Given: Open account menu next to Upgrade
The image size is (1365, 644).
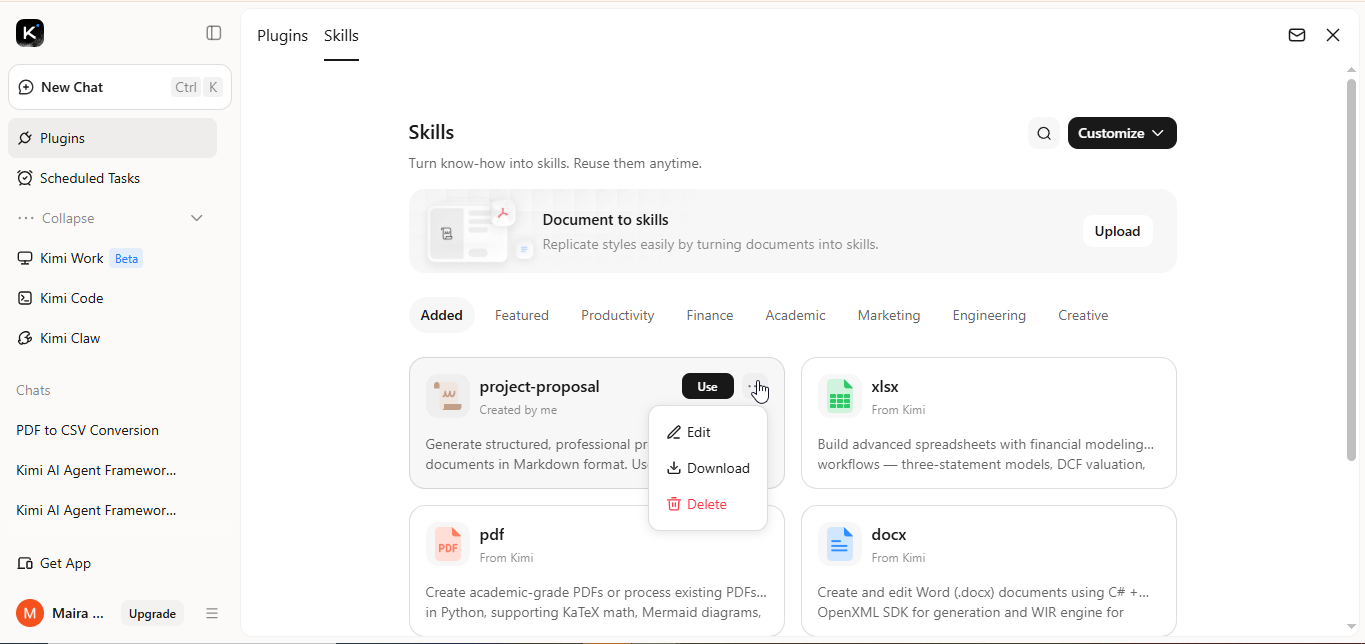Looking at the screenshot, I should pos(212,613).
